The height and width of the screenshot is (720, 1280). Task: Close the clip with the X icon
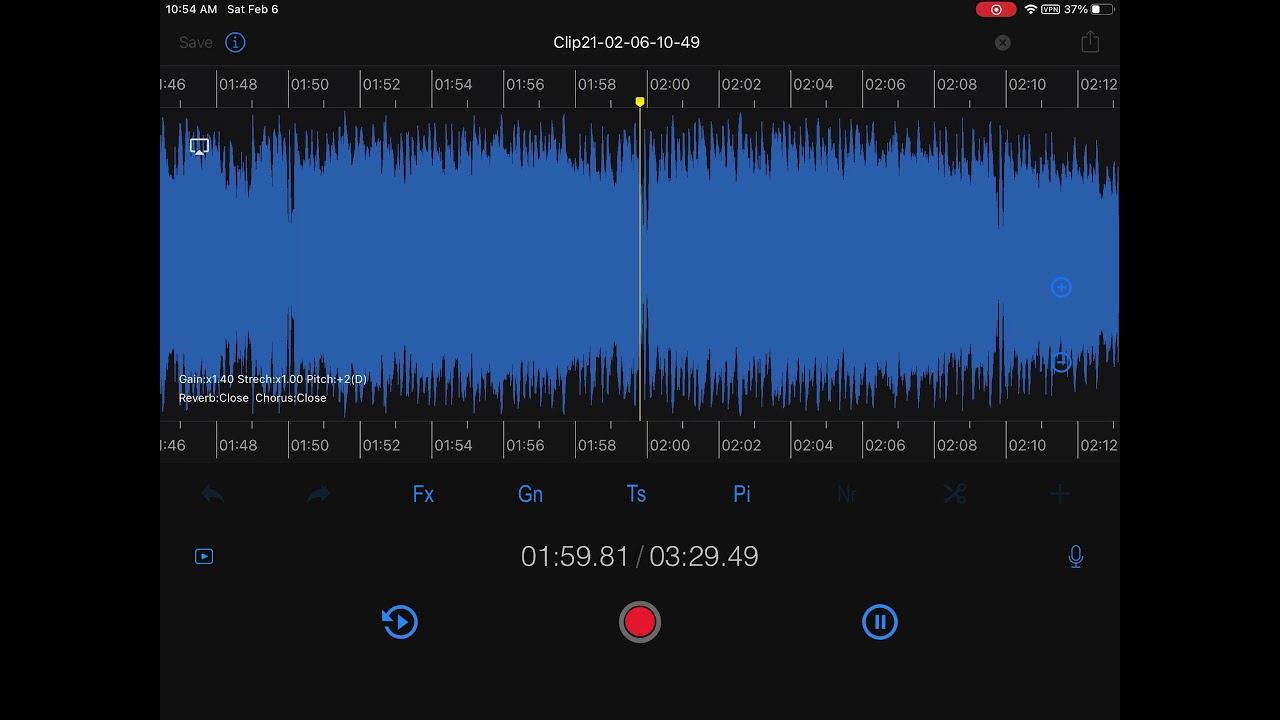point(1002,42)
